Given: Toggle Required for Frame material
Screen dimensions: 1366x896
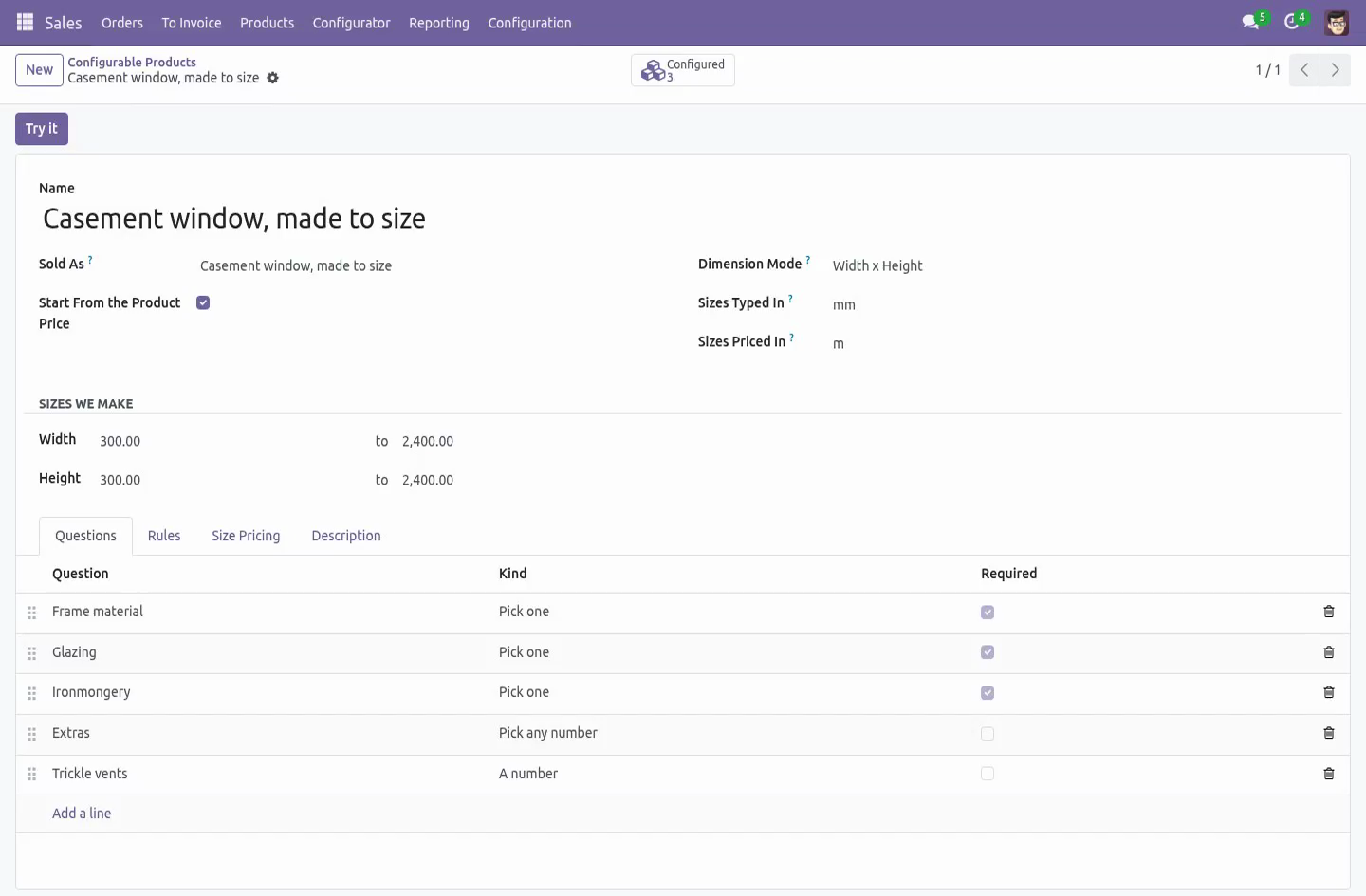Looking at the screenshot, I should click(988, 613).
